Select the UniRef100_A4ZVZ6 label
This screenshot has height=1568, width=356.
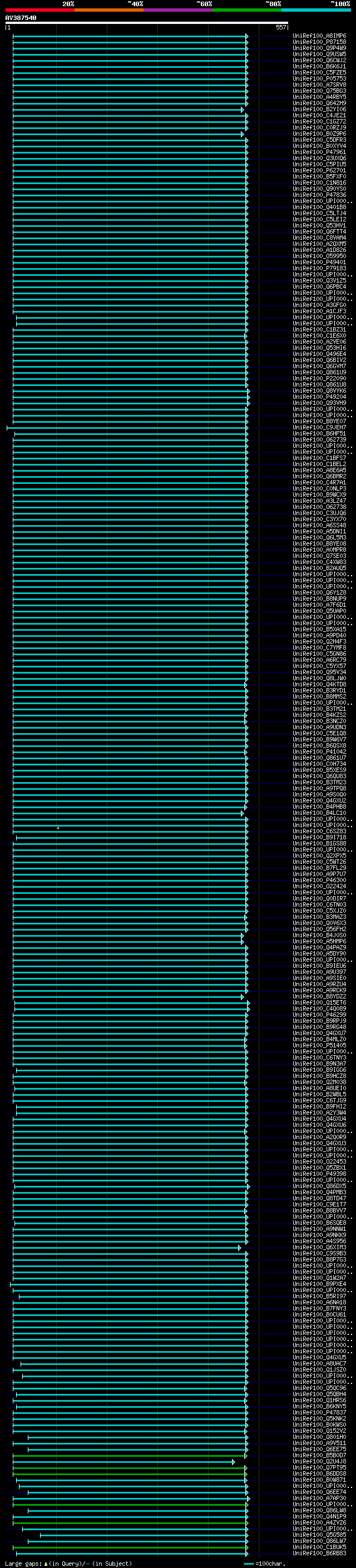coord(319,1522)
